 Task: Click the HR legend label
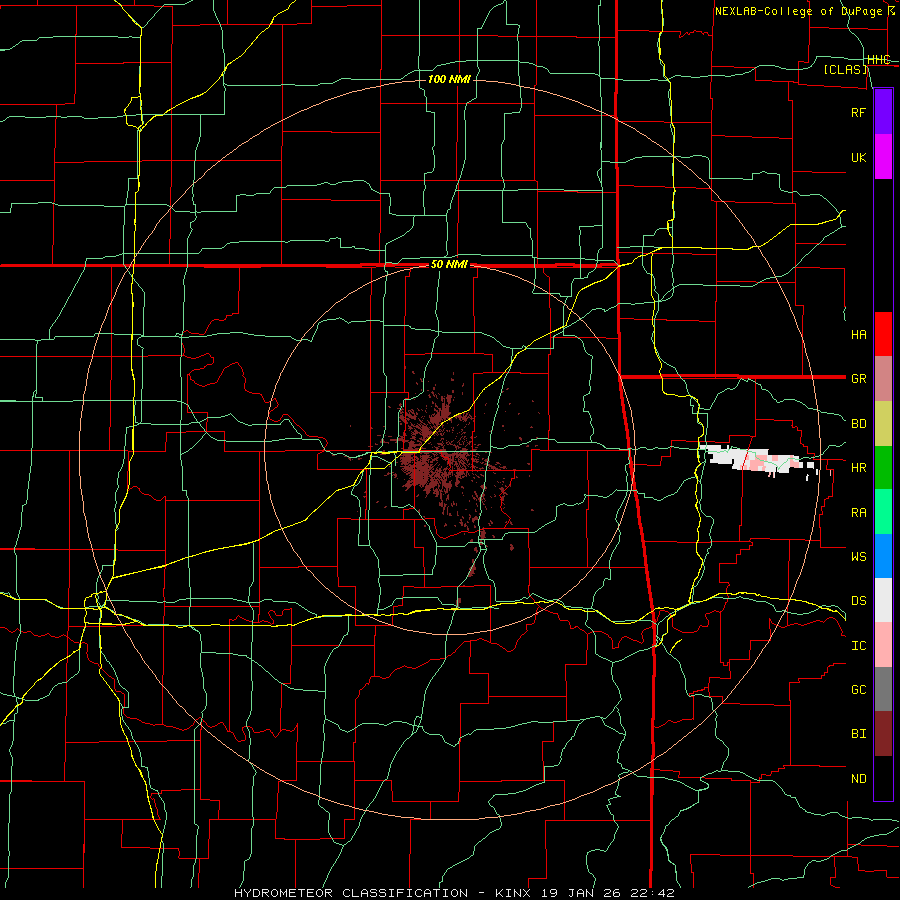point(858,468)
